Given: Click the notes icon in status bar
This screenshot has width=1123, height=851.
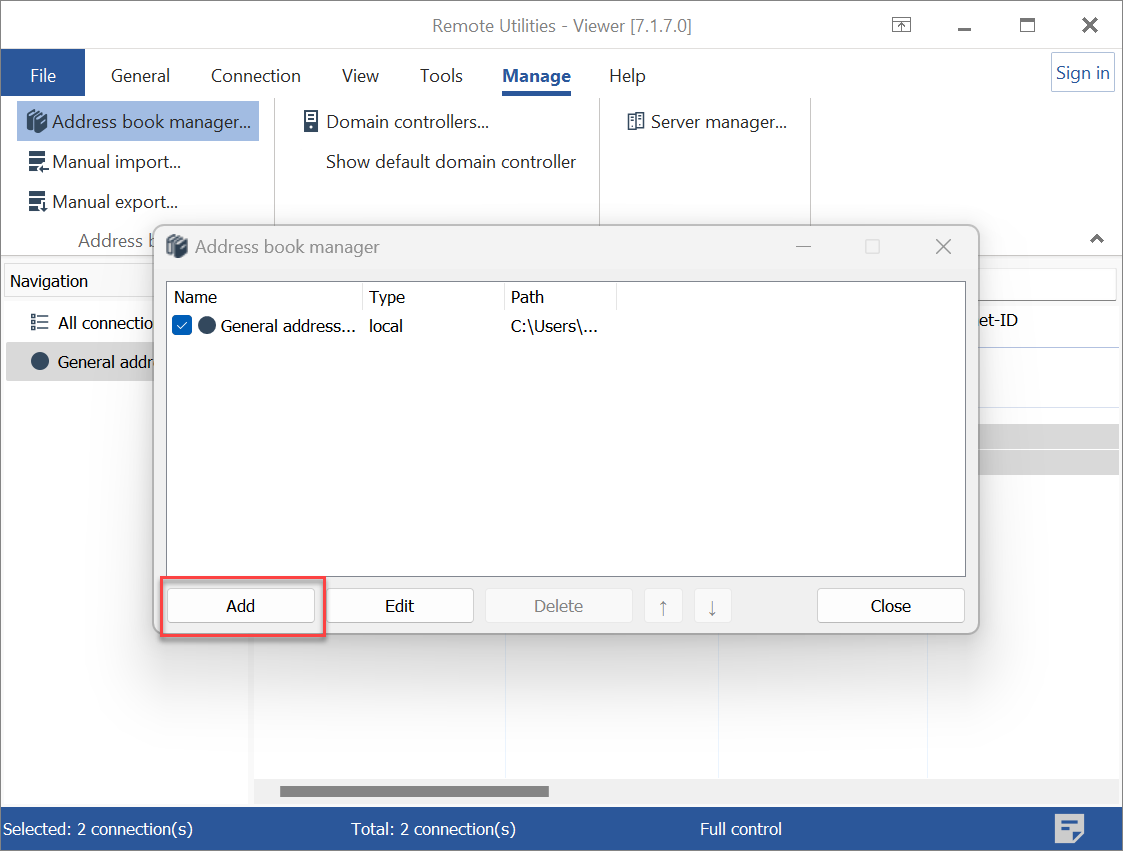Looking at the screenshot, I should tap(1070, 828).
